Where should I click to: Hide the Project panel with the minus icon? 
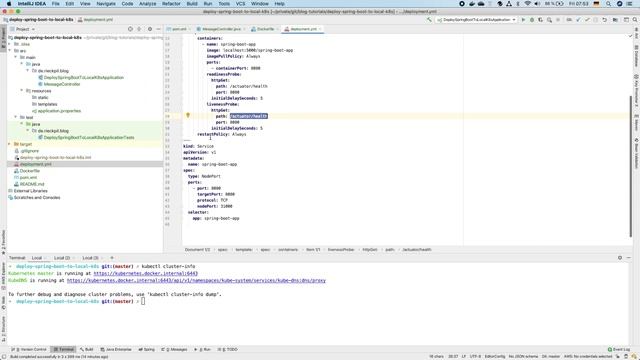[x=158, y=29]
